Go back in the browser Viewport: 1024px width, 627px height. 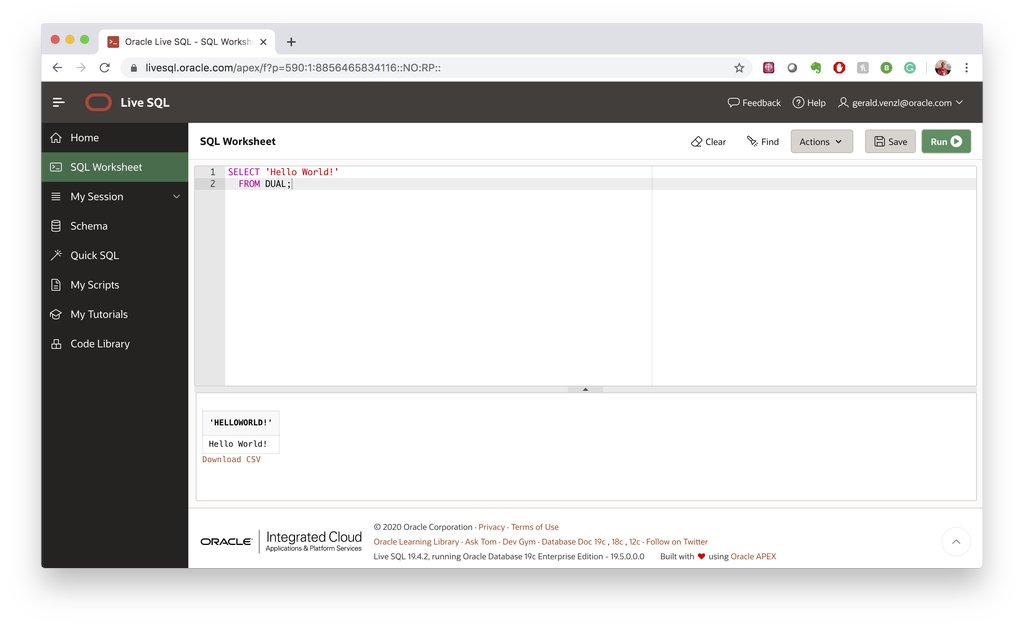click(x=57, y=67)
